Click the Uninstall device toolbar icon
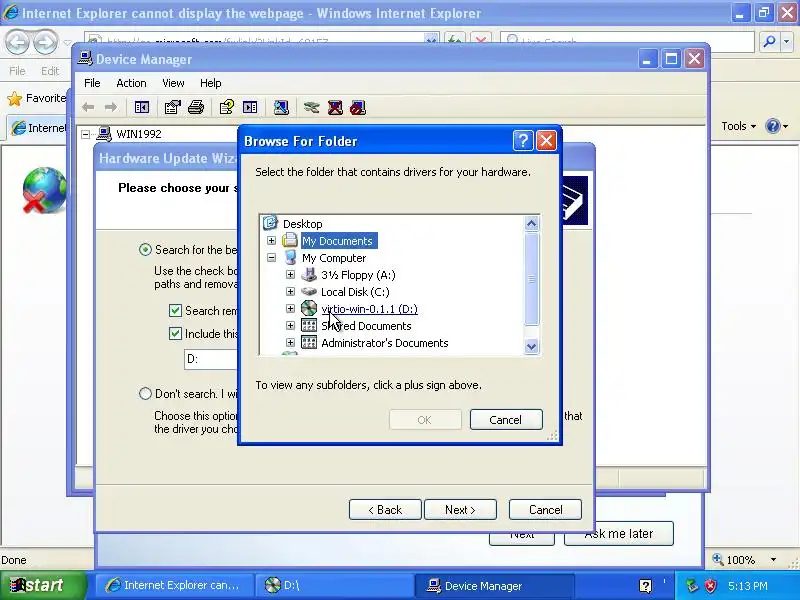Image resolution: width=800 pixels, height=600 pixels. pos(335,107)
